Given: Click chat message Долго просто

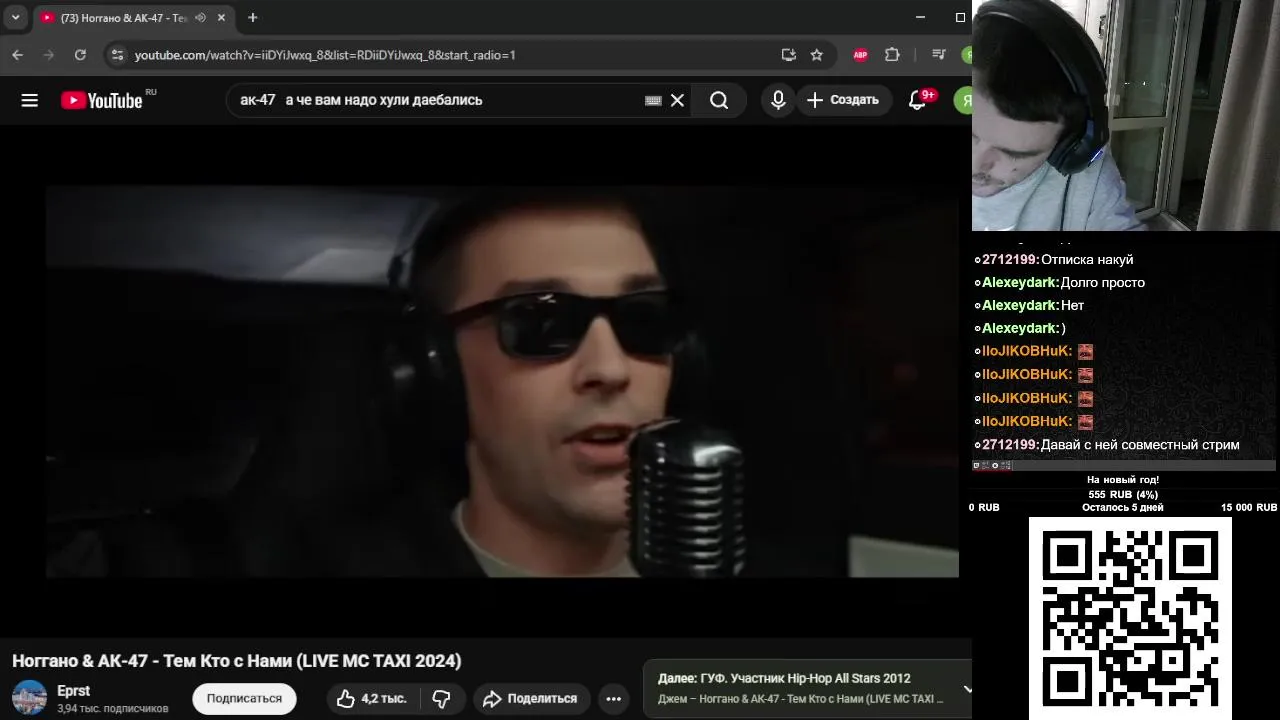Looking at the screenshot, I should (1102, 283).
